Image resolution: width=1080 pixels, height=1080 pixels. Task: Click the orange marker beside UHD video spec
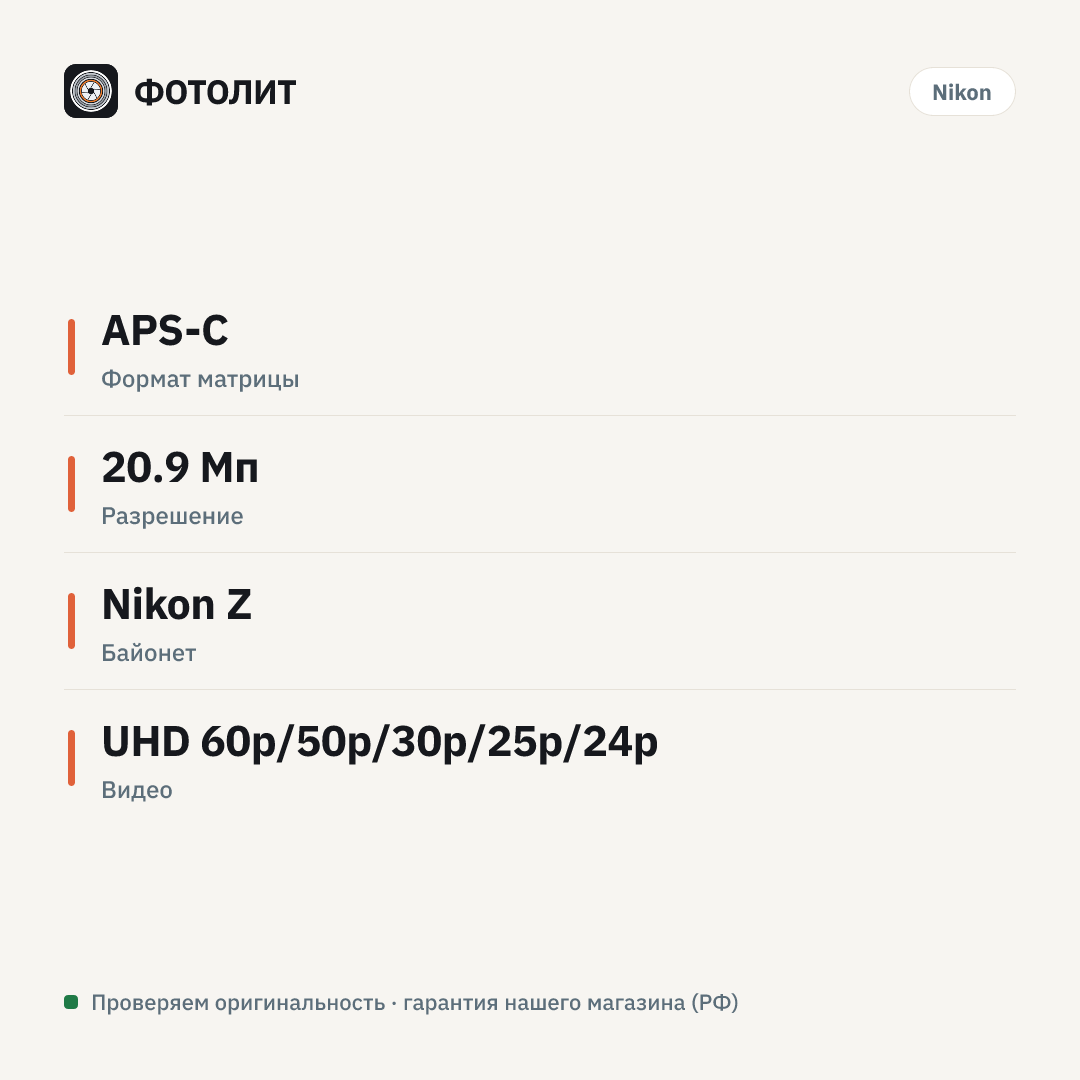[x=71, y=758]
